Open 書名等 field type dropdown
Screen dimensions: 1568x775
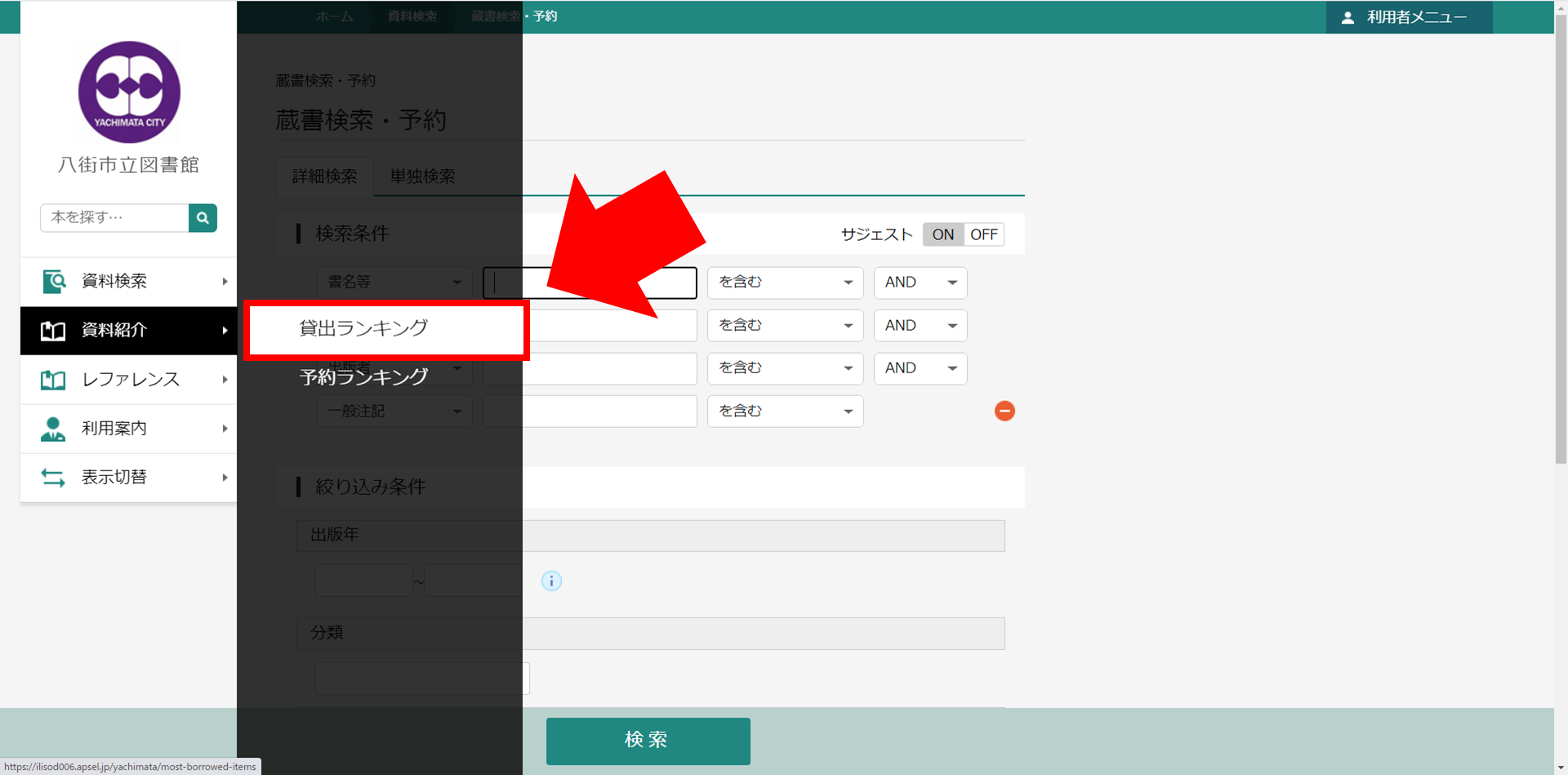click(394, 283)
